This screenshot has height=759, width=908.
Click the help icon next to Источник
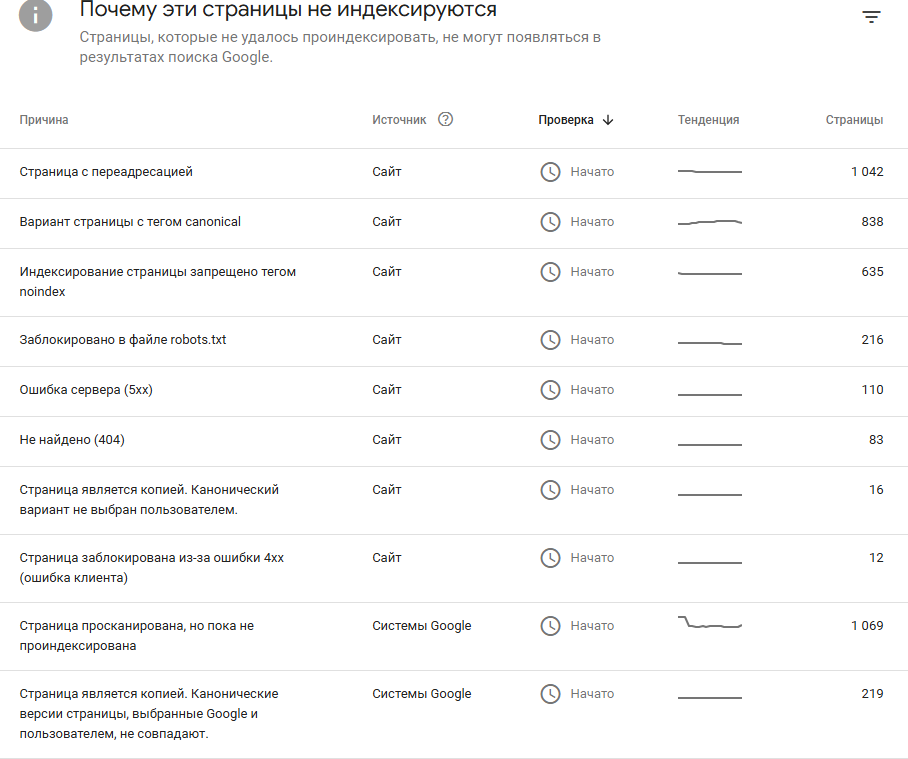click(x=446, y=119)
